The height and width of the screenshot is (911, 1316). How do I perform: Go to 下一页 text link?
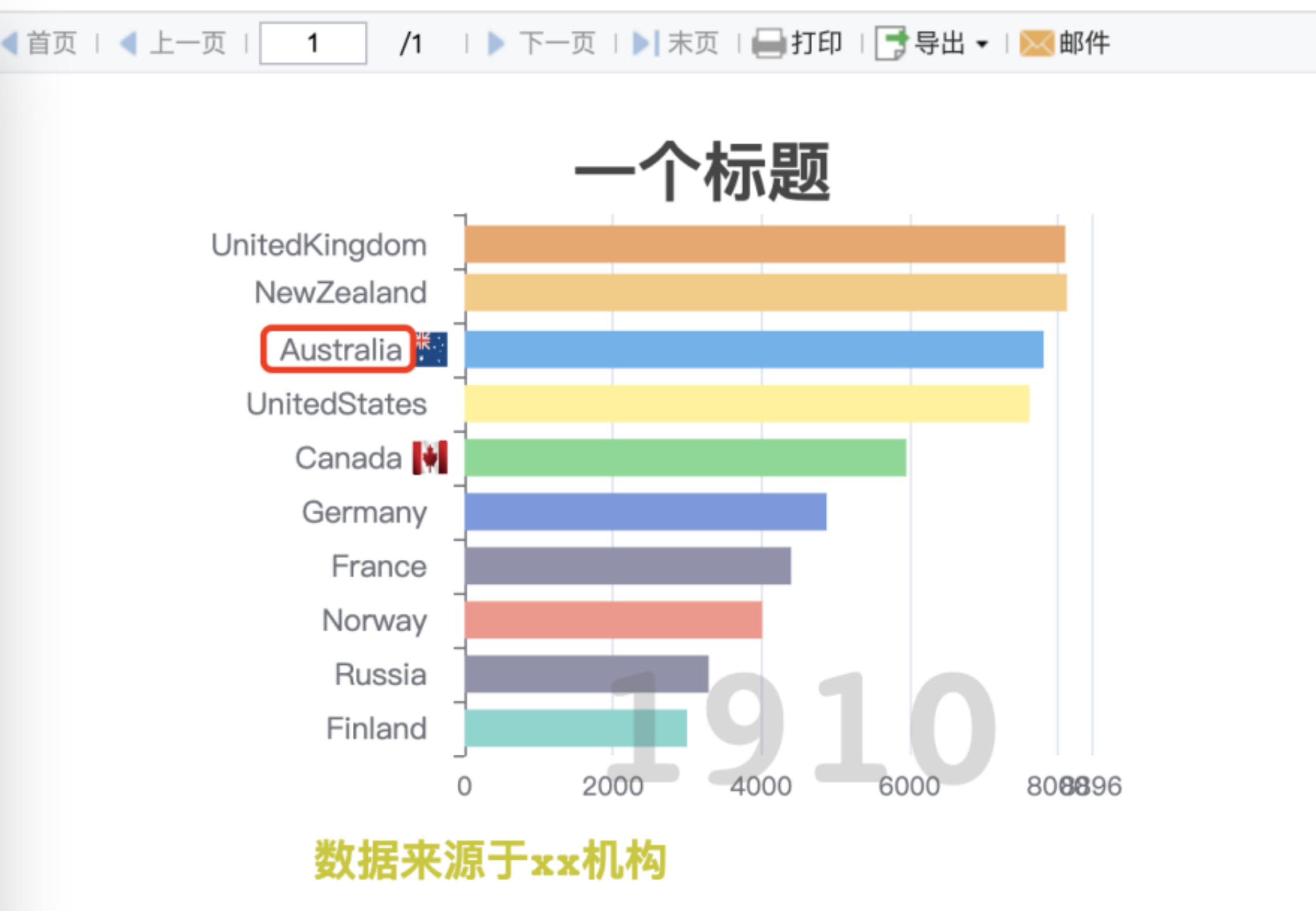click(557, 43)
